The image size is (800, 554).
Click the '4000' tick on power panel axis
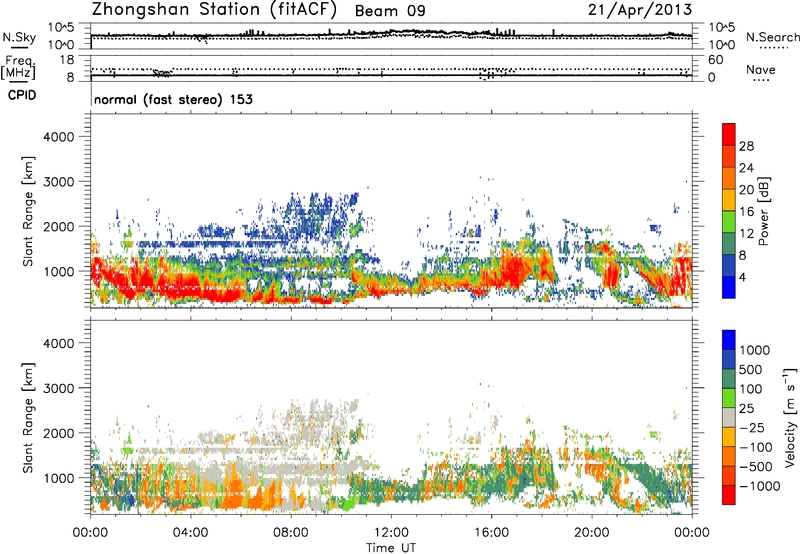pyautogui.click(x=58, y=137)
